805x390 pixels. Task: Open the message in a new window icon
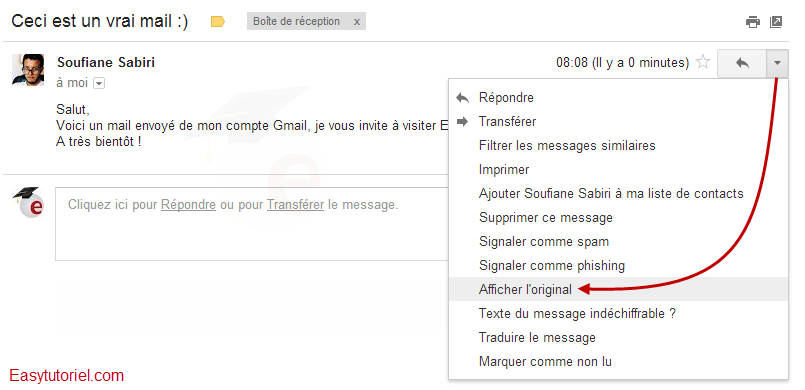pyautogui.click(x=776, y=22)
